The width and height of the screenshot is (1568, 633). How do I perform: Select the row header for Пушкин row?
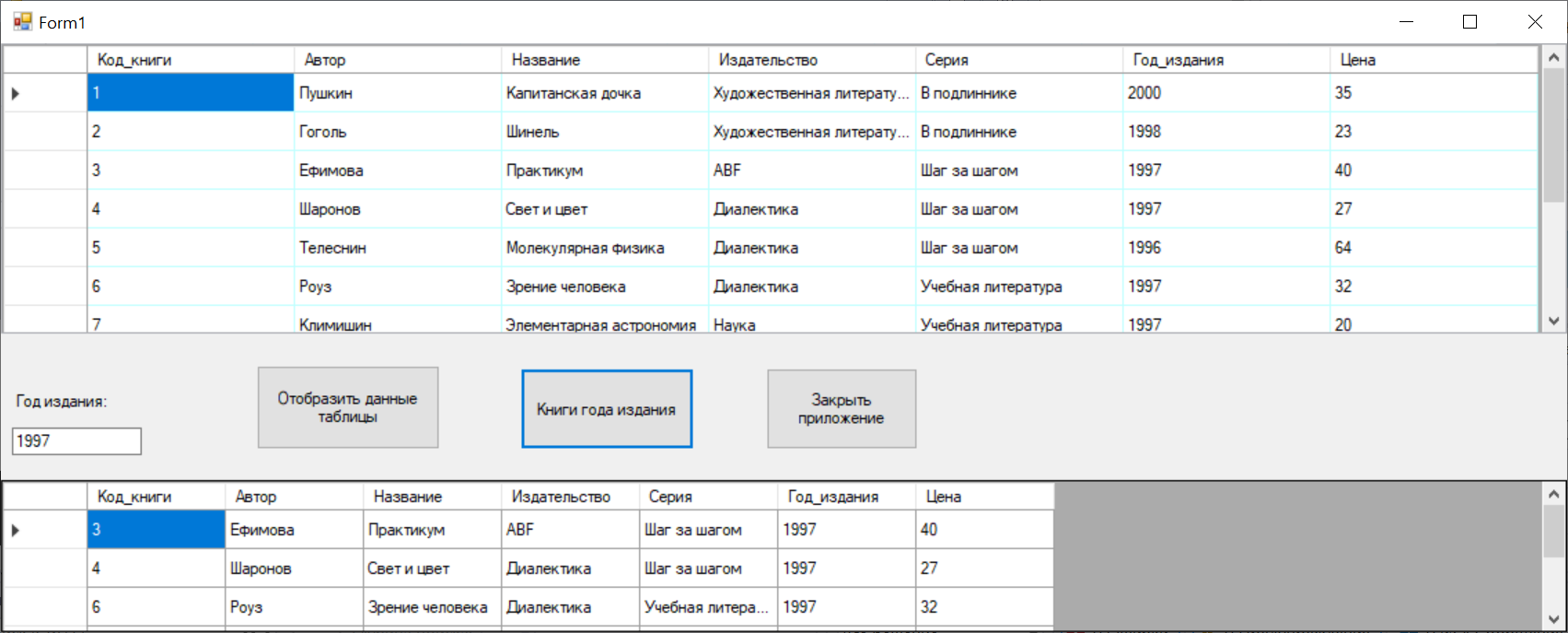tap(45, 93)
